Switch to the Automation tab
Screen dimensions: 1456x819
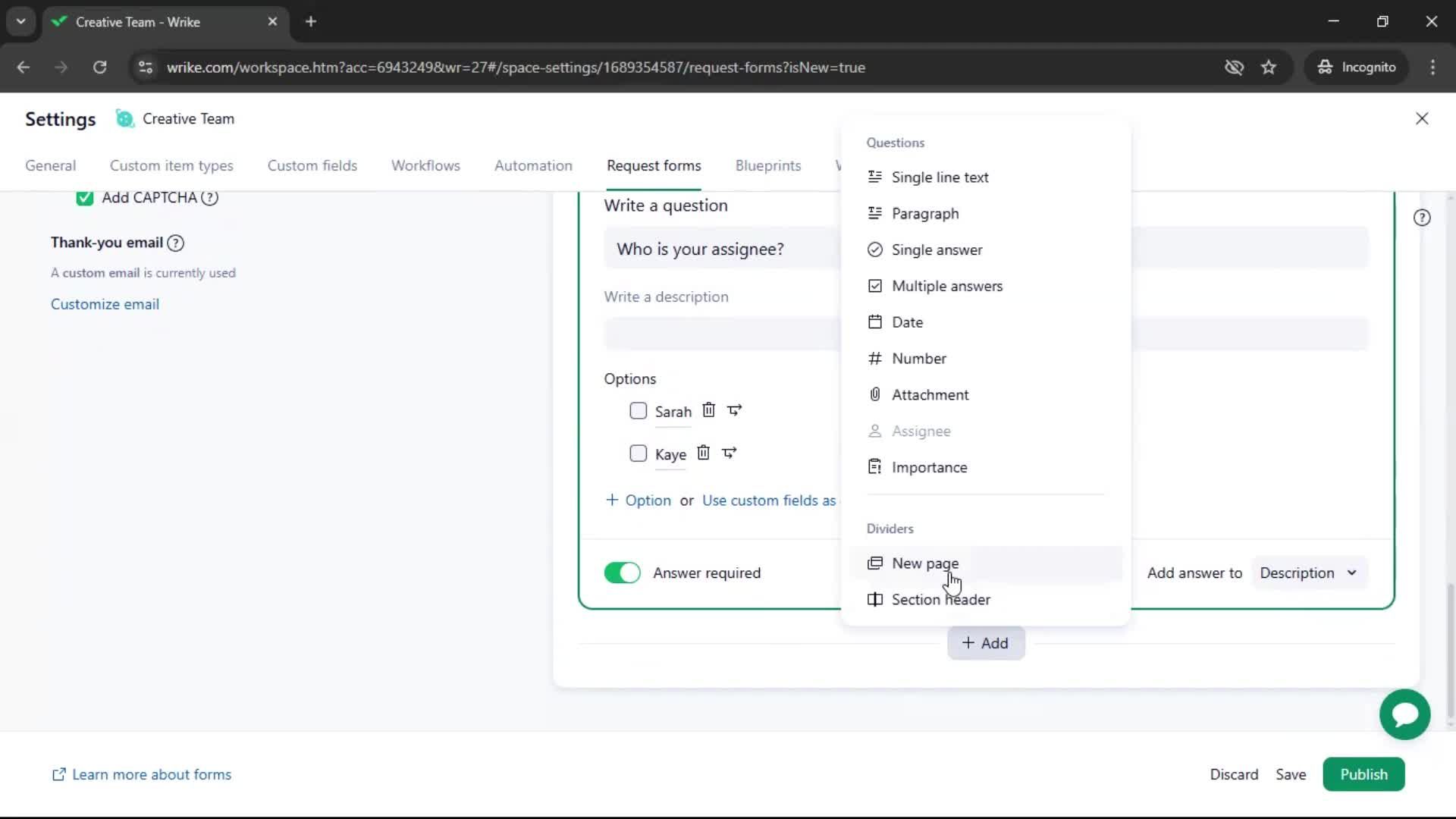pyautogui.click(x=533, y=165)
